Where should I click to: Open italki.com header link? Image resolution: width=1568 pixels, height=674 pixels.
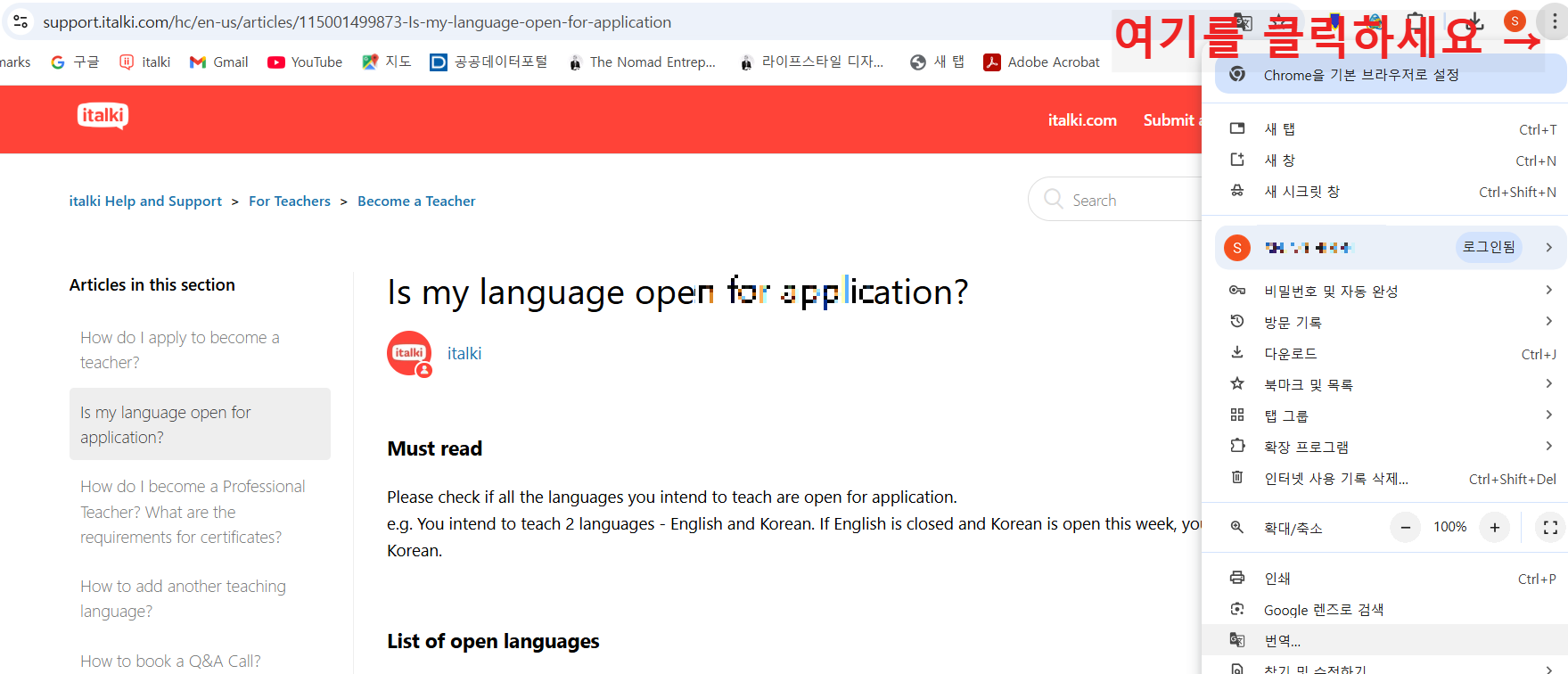coord(1082,119)
